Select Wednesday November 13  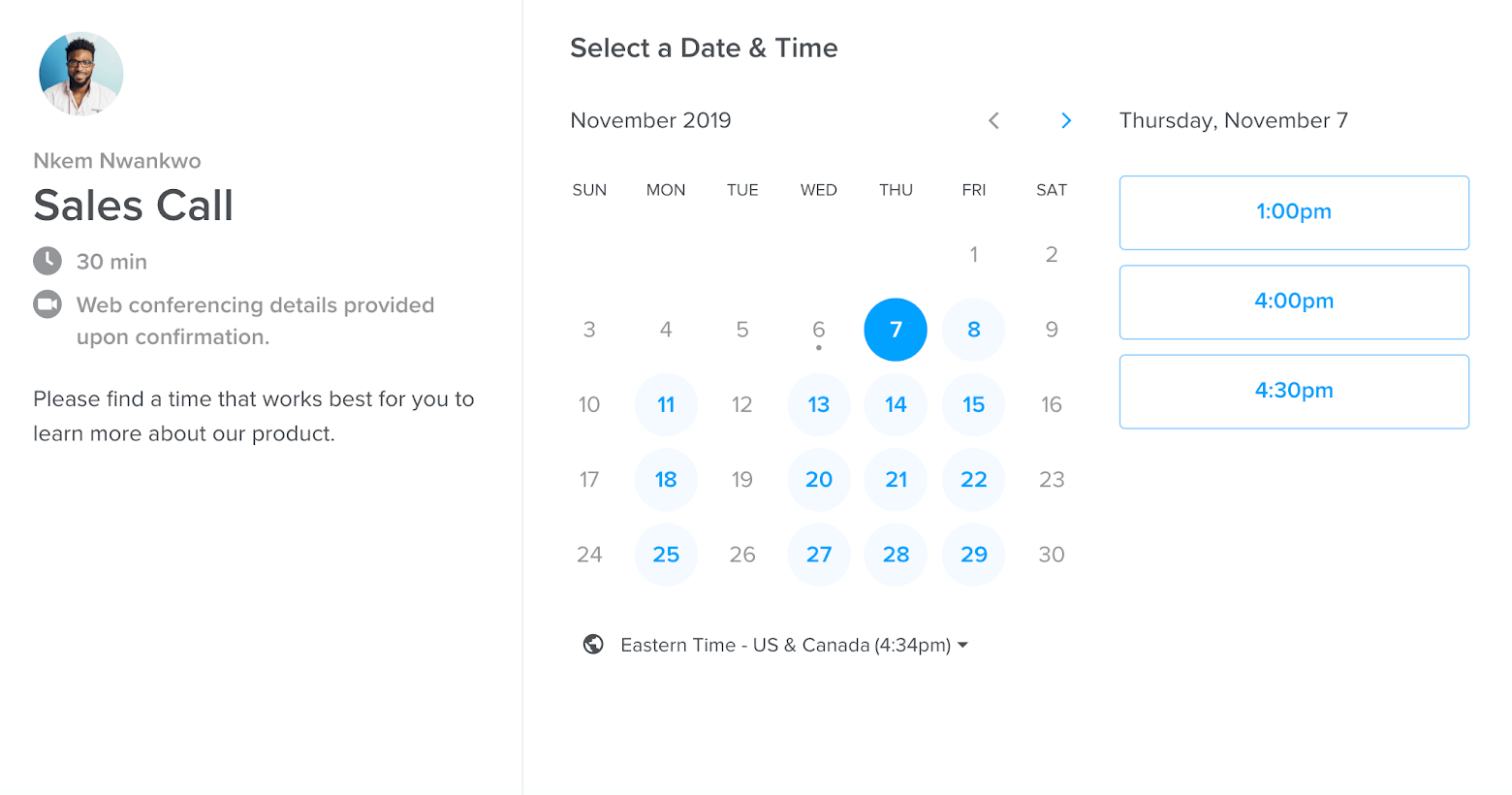(x=819, y=404)
